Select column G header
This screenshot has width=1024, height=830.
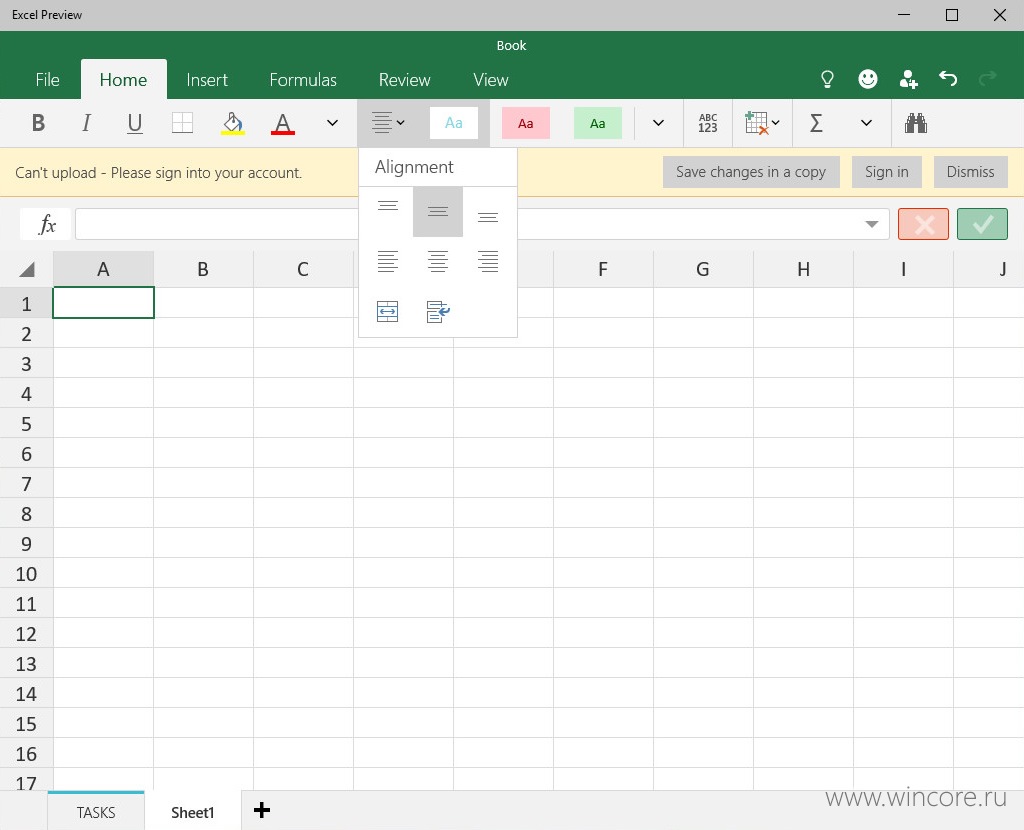click(703, 269)
